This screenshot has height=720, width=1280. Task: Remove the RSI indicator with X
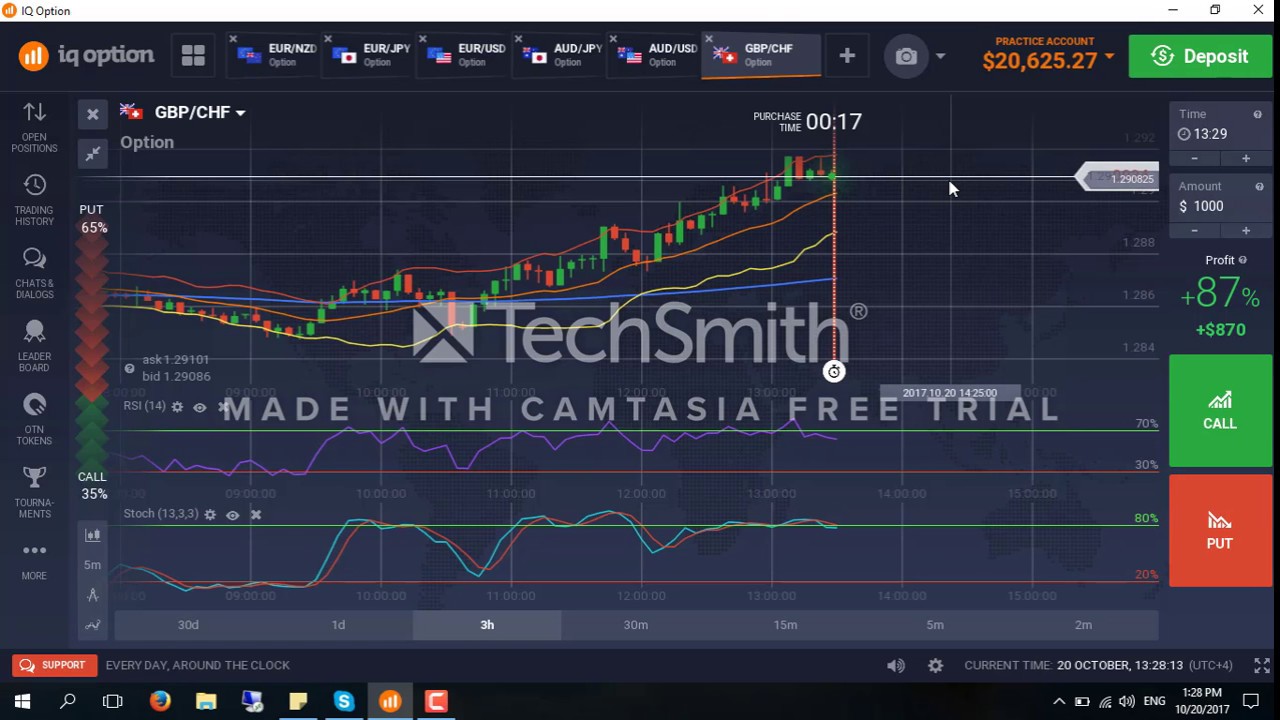[x=223, y=407]
